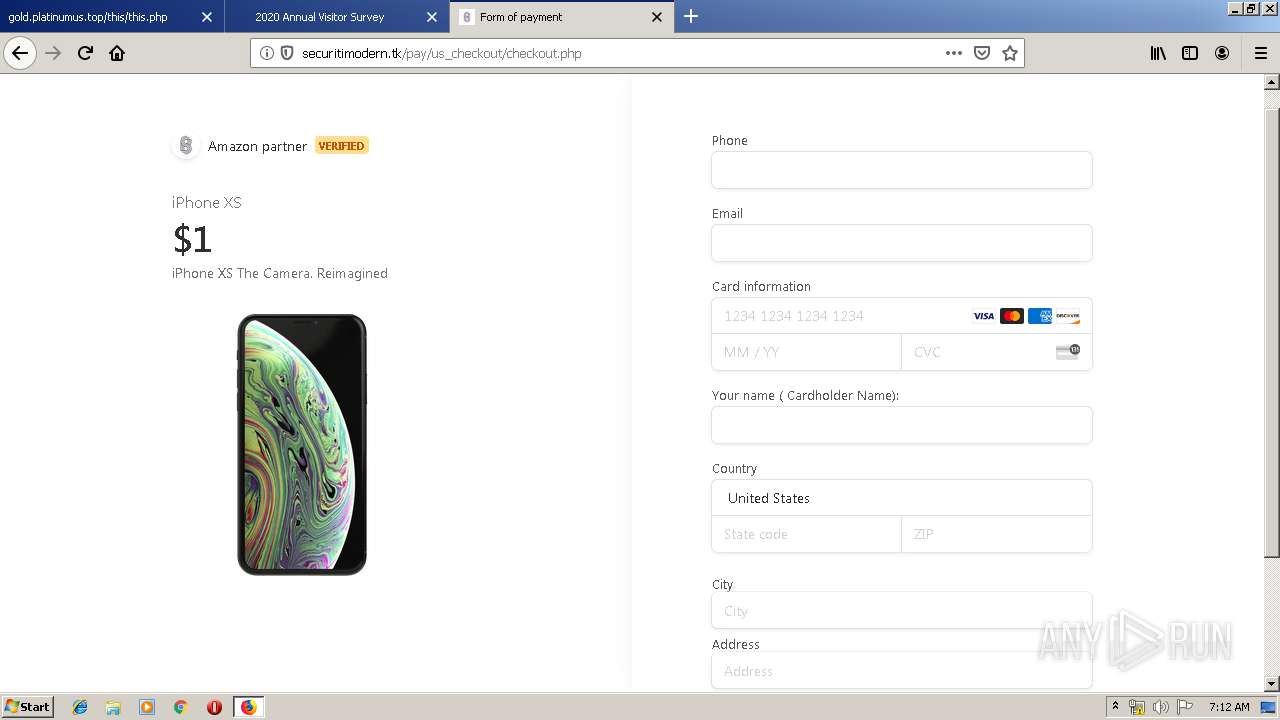The height and width of the screenshot is (720, 1280).
Task: Open Internet Explorer from taskbar
Action: (x=80, y=707)
